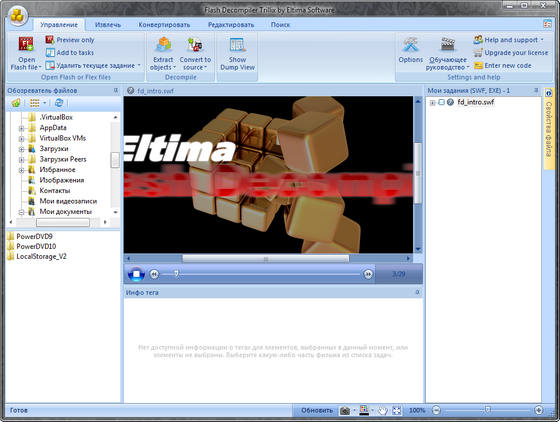
Task: Choose Preview only option
Action: (x=70, y=40)
